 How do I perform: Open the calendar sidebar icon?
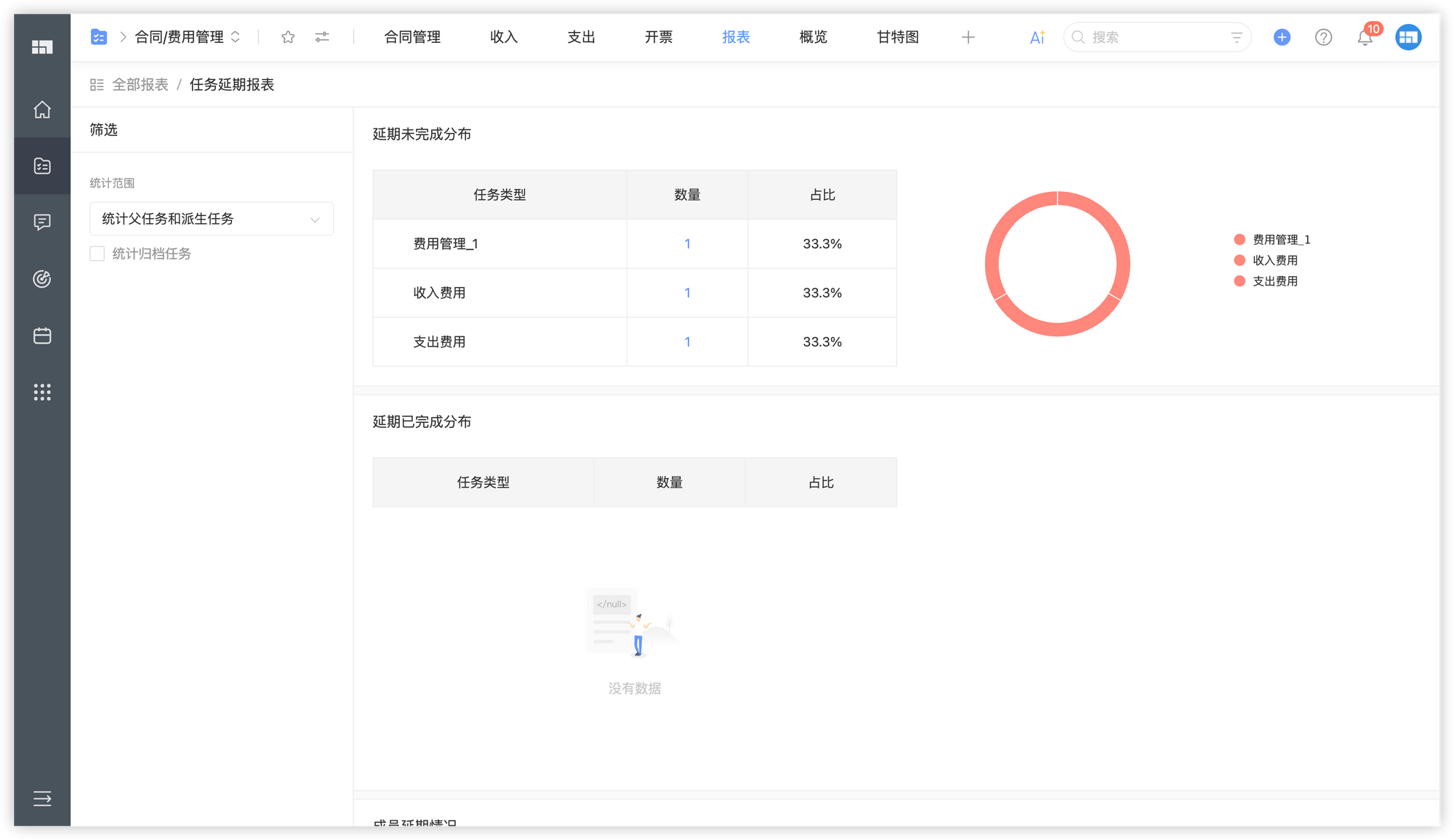[x=42, y=336]
